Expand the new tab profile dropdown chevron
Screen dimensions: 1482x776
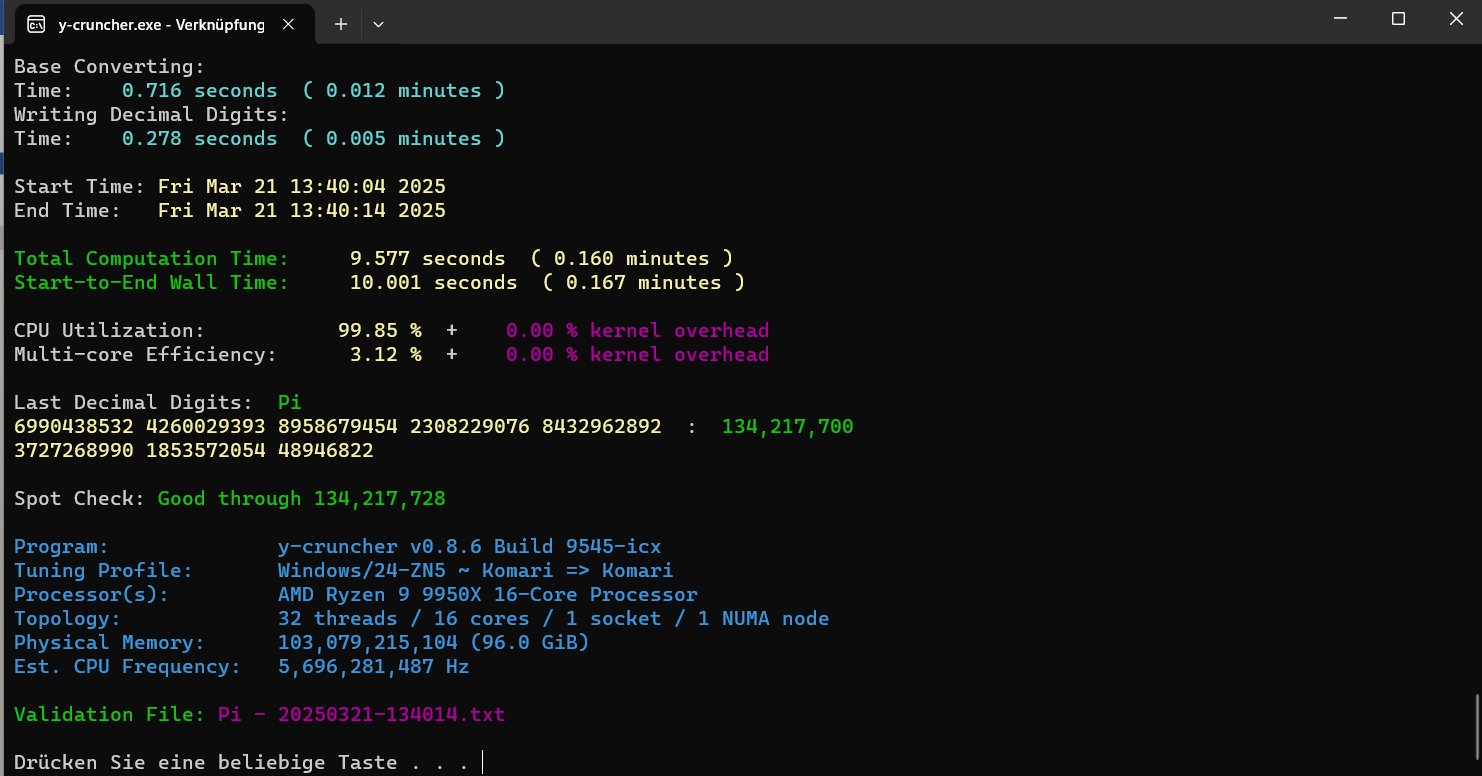378,24
